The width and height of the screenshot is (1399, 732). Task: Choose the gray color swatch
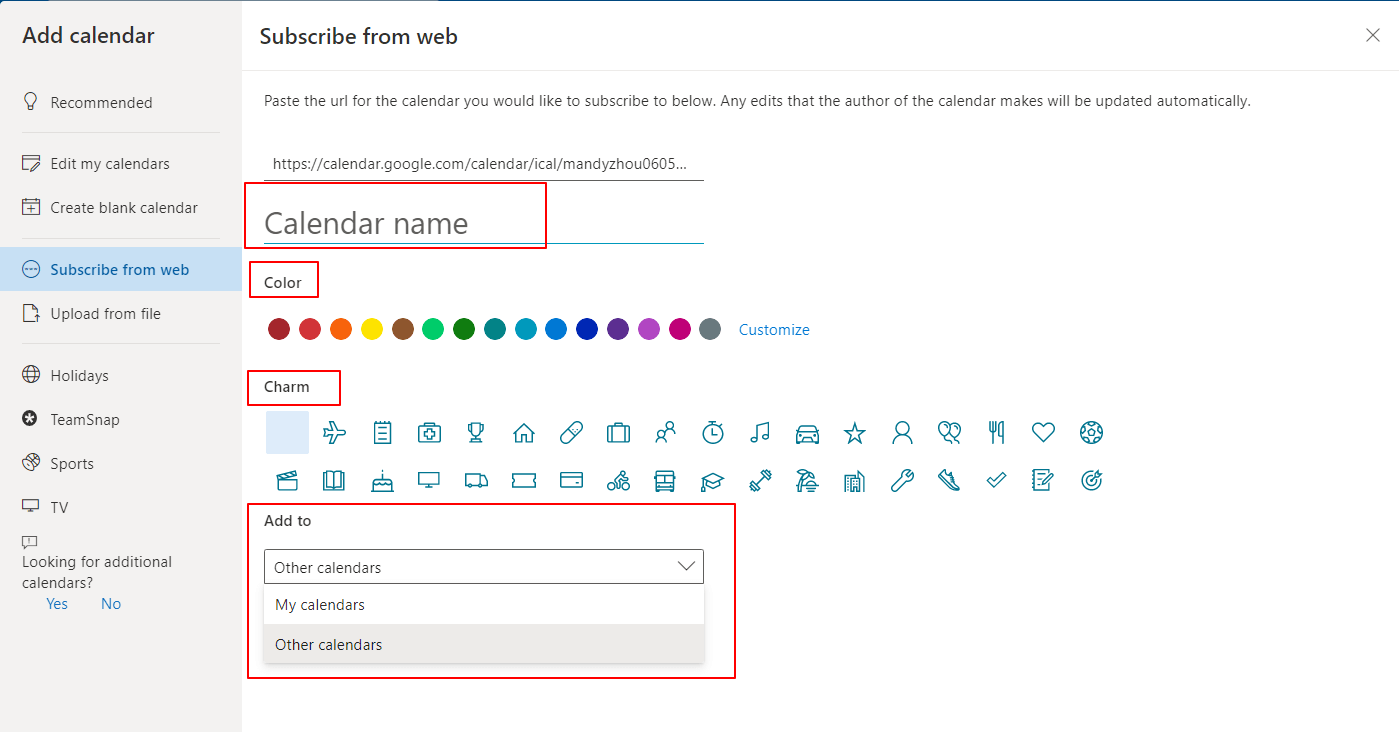(710, 329)
